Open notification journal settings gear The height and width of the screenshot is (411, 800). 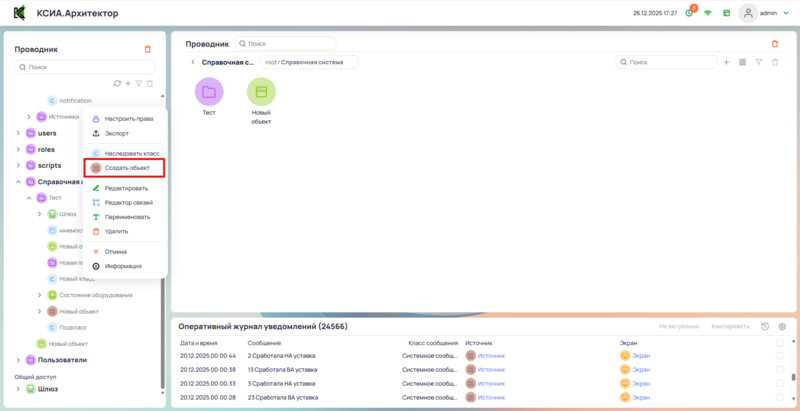pos(782,327)
